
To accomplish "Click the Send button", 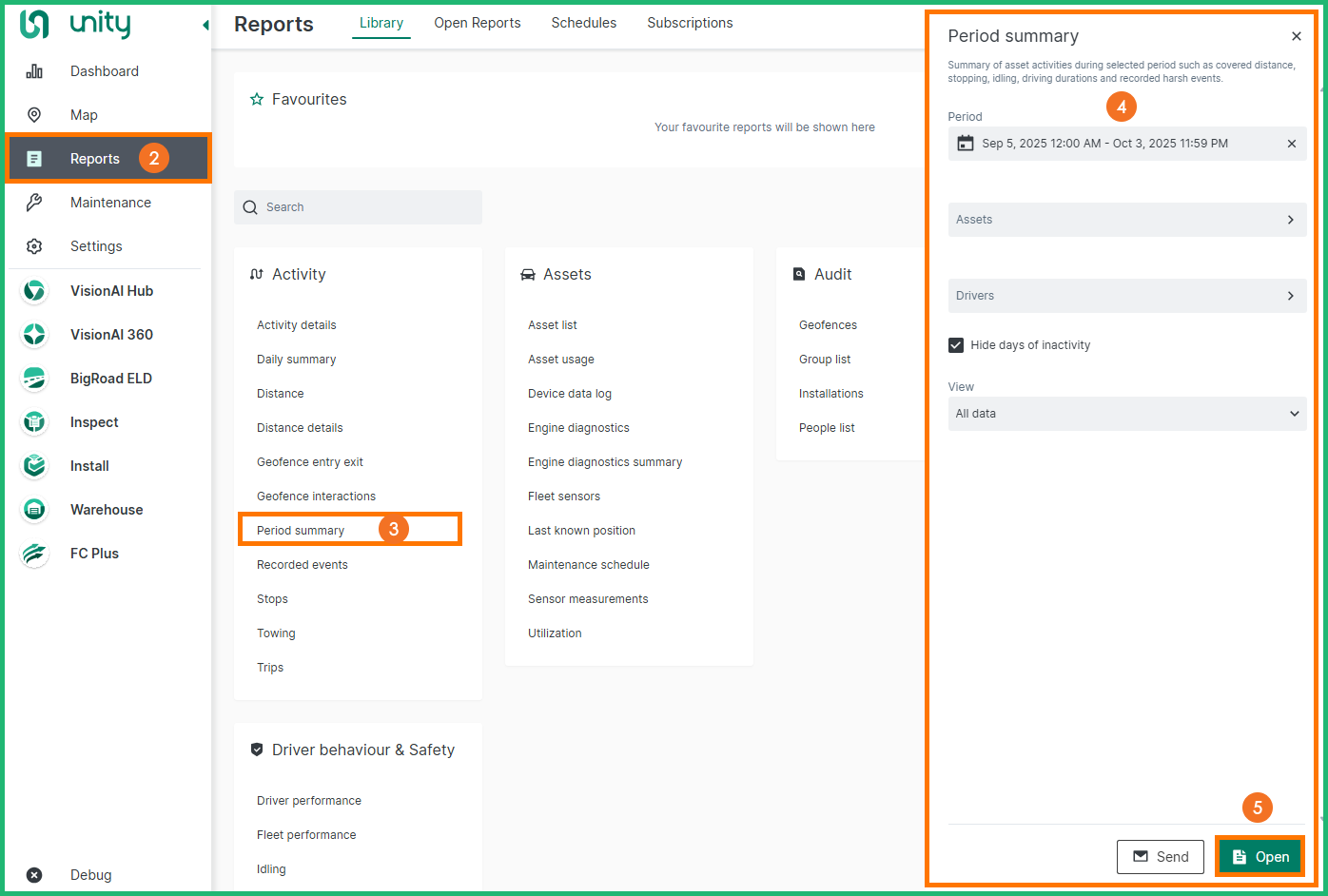I will tap(1160, 857).
